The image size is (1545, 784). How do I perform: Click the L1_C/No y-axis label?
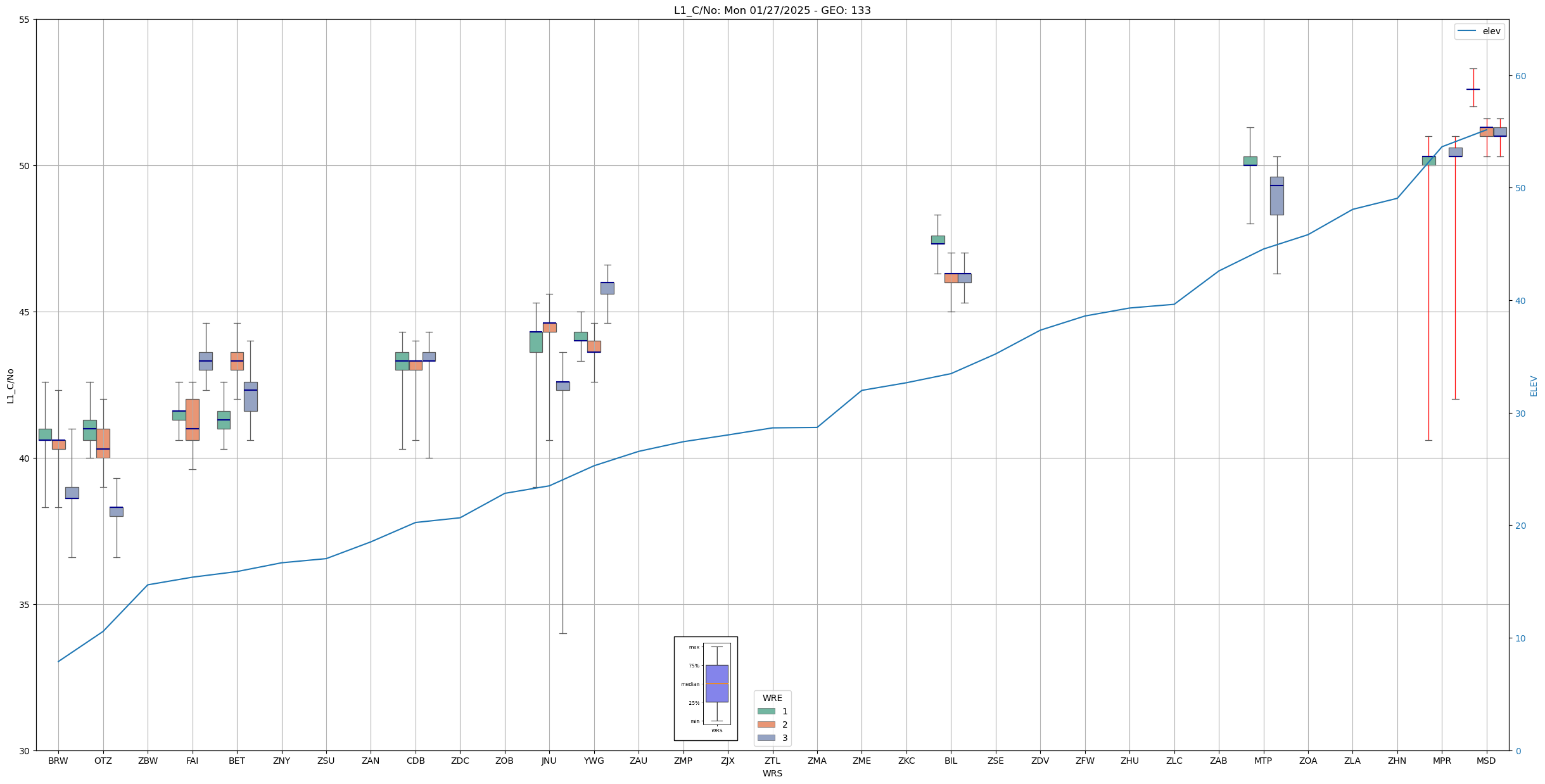pos(10,386)
